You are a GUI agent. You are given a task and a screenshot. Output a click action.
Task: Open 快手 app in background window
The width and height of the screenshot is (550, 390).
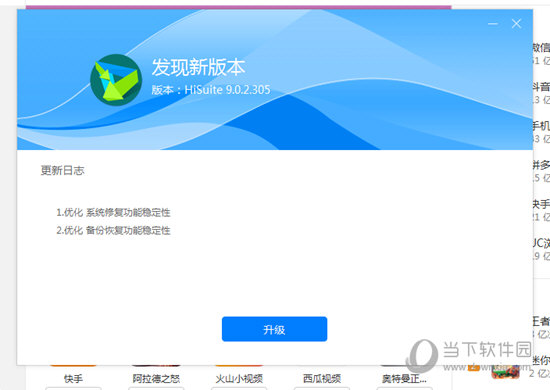tap(73, 378)
